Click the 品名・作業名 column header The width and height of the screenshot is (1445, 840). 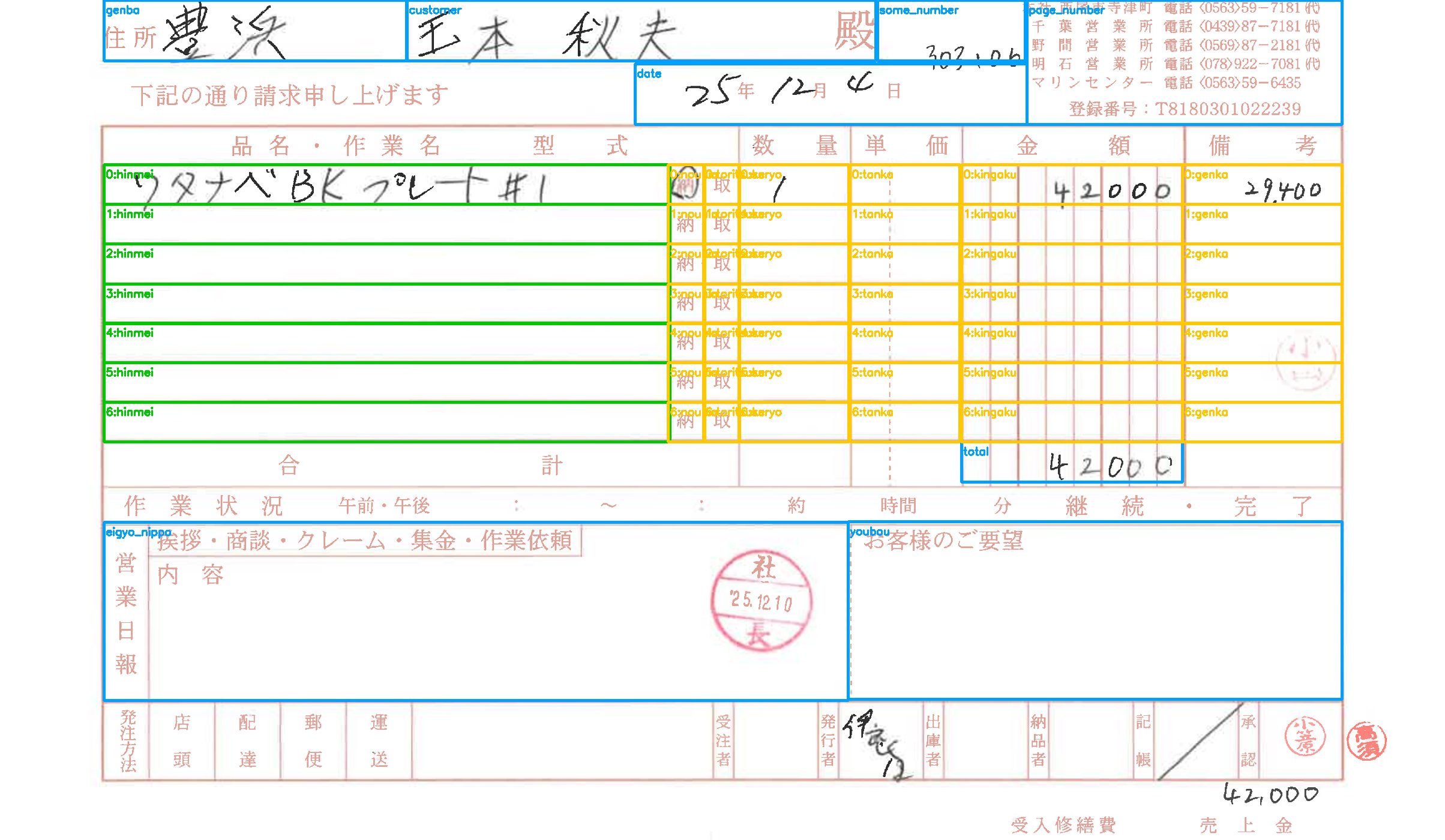(x=337, y=146)
